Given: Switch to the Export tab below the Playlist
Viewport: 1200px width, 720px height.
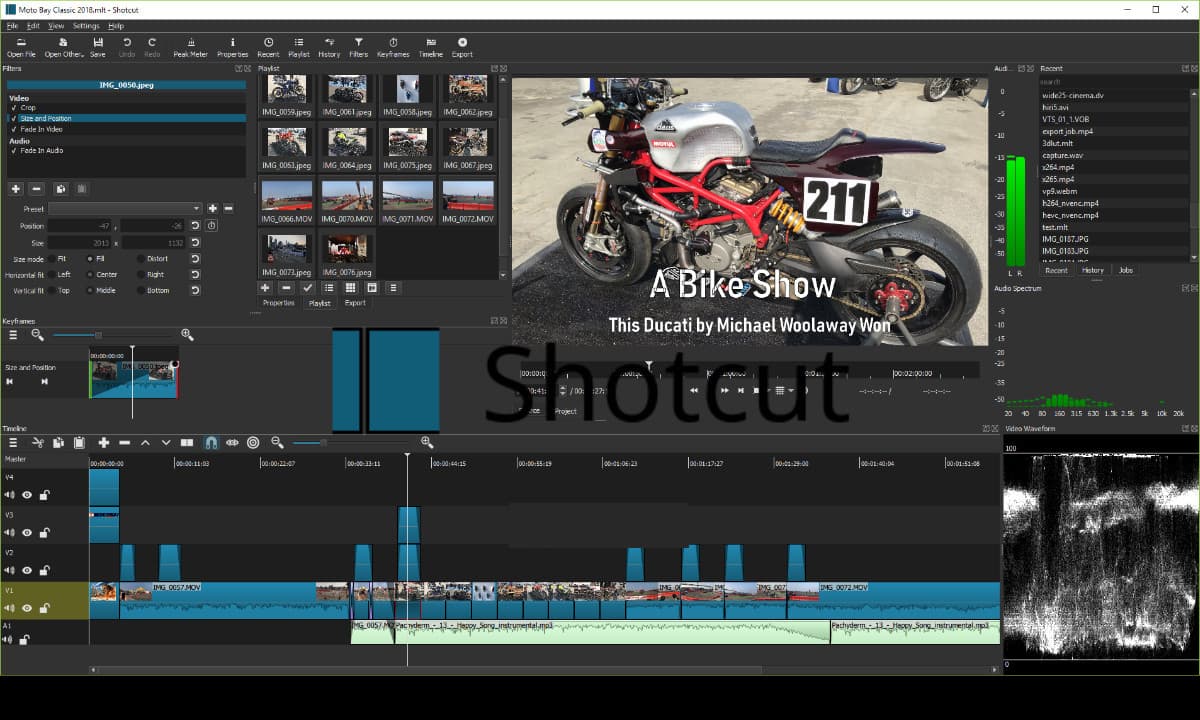Looking at the screenshot, I should click(x=355, y=303).
